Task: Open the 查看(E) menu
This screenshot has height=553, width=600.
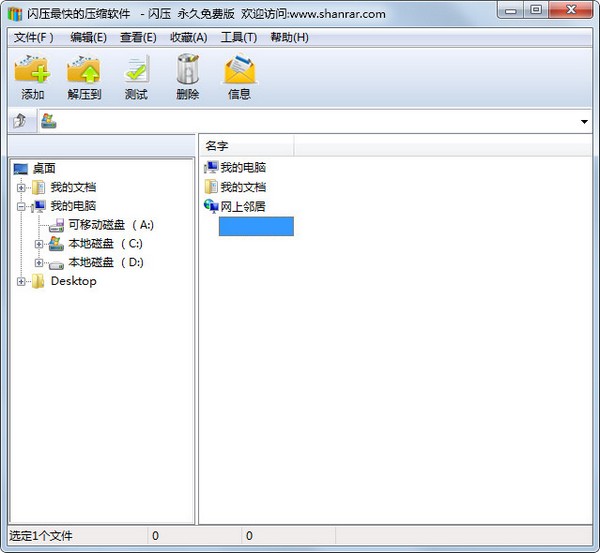Action: point(138,38)
